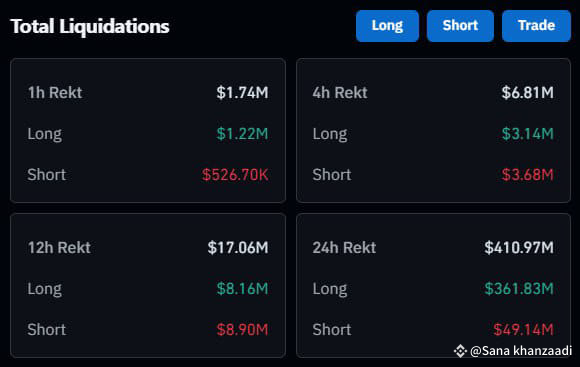The image size is (580, 367).
Task: Click the green $8.16M long value
Action: pos(243,289)
